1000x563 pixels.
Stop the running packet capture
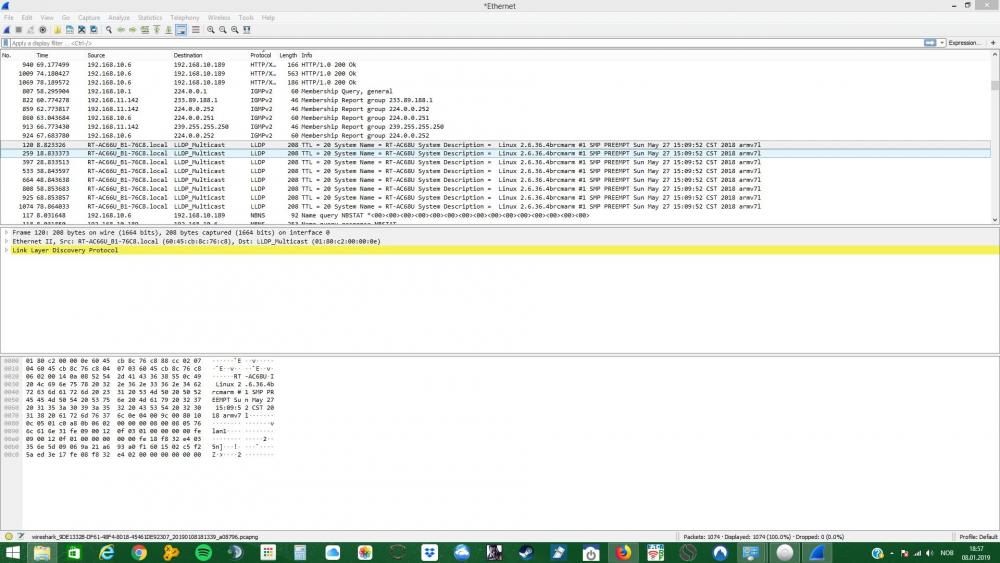click(x=18, y=30)
